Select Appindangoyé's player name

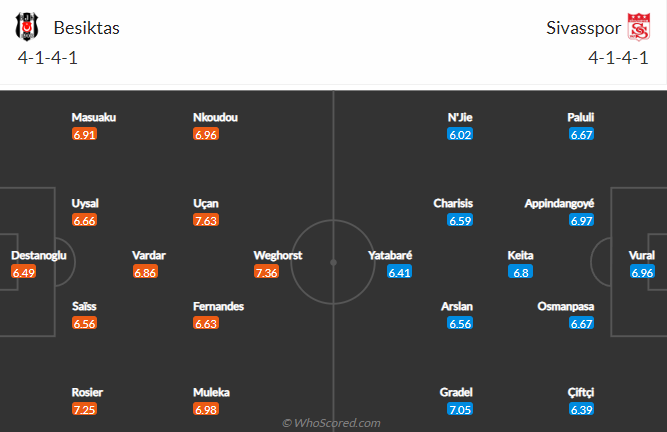coord(559,203)
